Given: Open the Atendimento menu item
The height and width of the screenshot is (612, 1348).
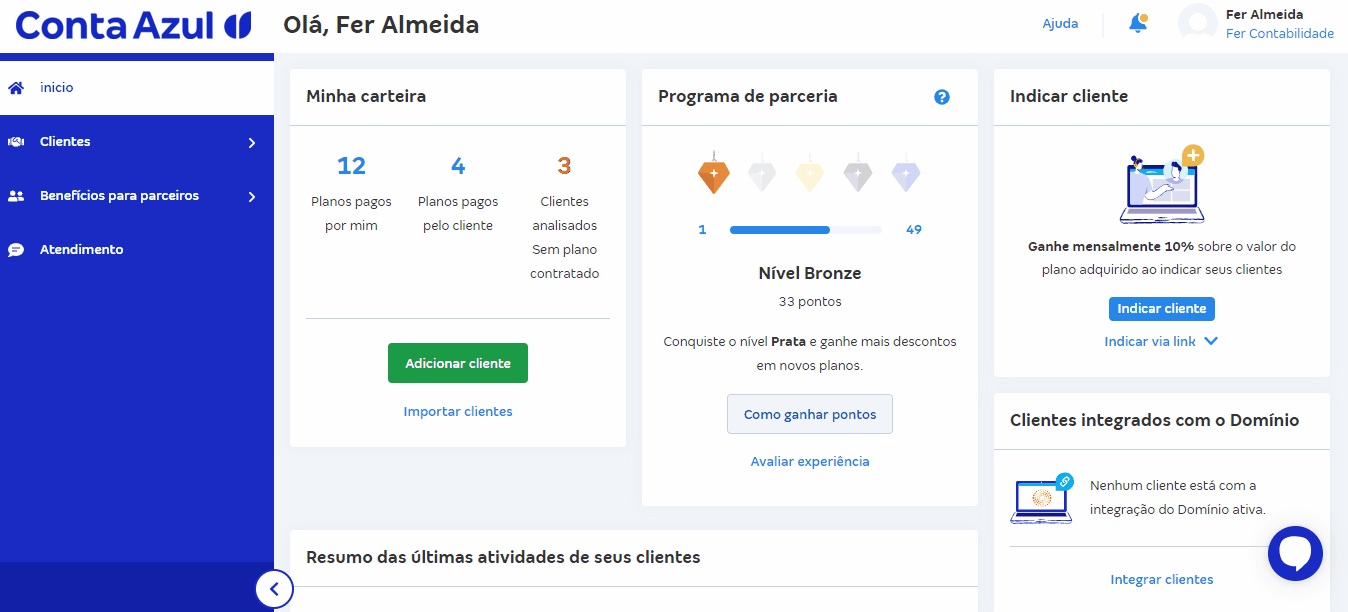Looking at the screenshot, I should tap(81, 250).
